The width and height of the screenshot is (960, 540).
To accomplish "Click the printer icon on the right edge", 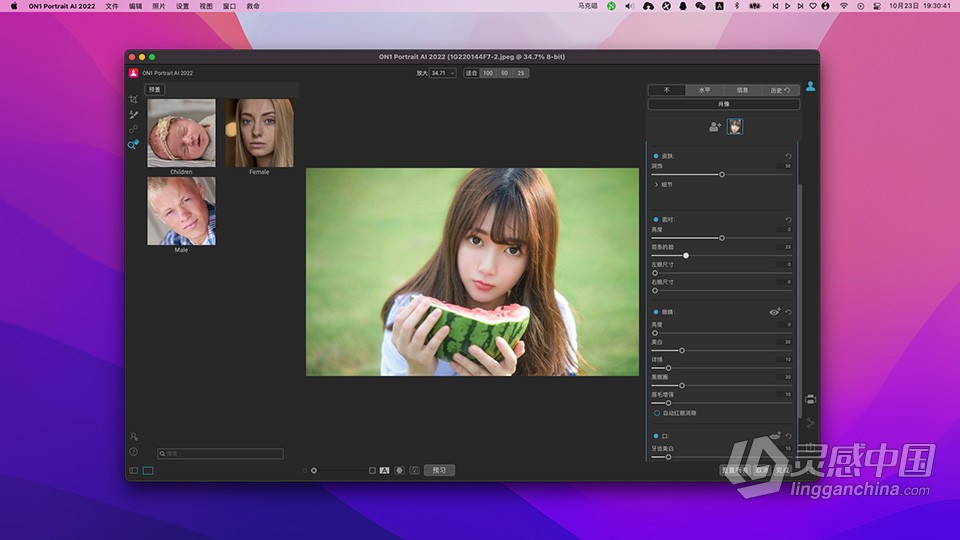I will [811, 399].
